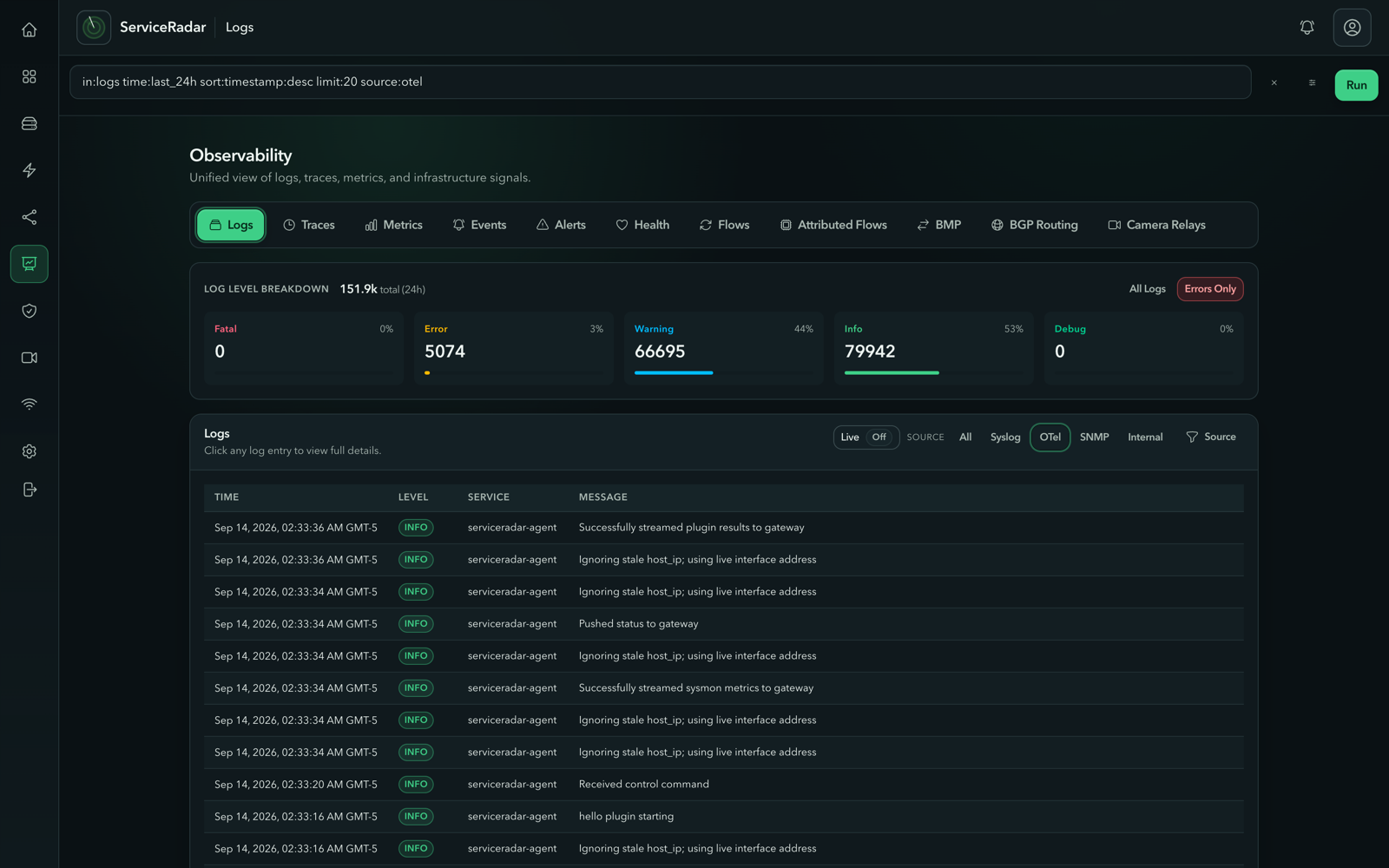
Task: Switch to the Camera Relays tab
Action: coord(1156,225)
